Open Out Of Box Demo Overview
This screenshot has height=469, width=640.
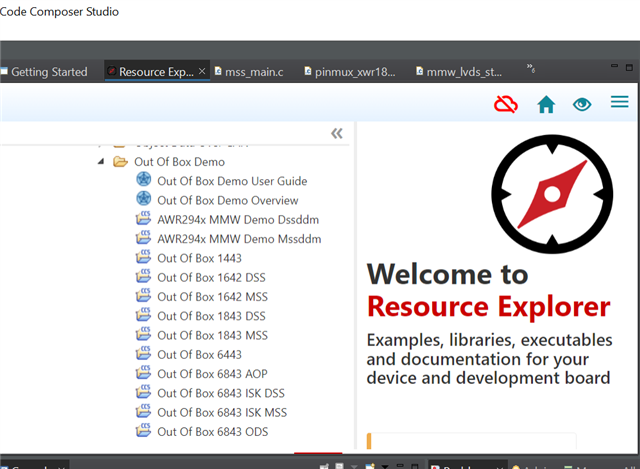pyautogui.click(x=228, y=200)
